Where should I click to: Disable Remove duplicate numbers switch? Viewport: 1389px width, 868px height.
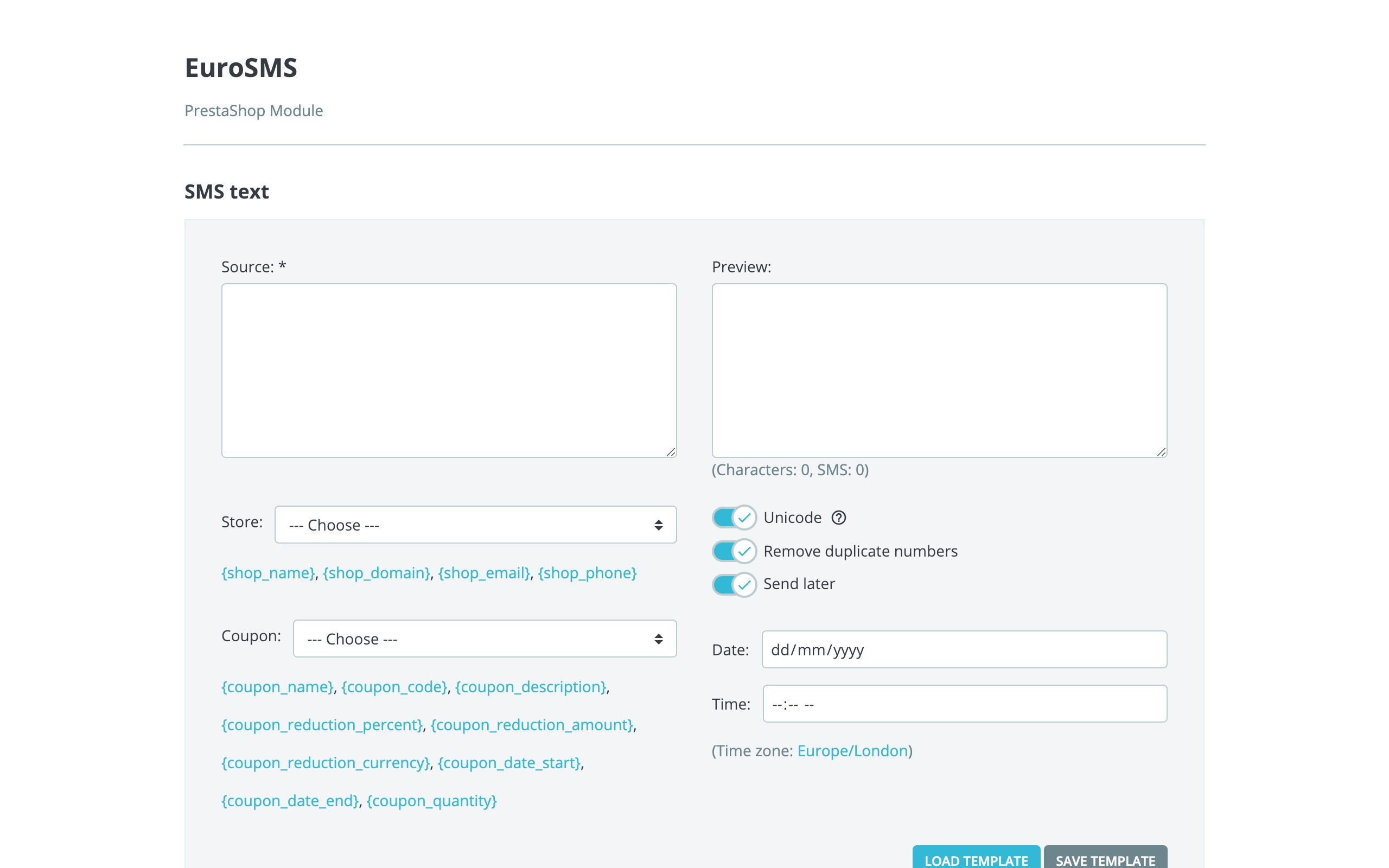(734, 551)
